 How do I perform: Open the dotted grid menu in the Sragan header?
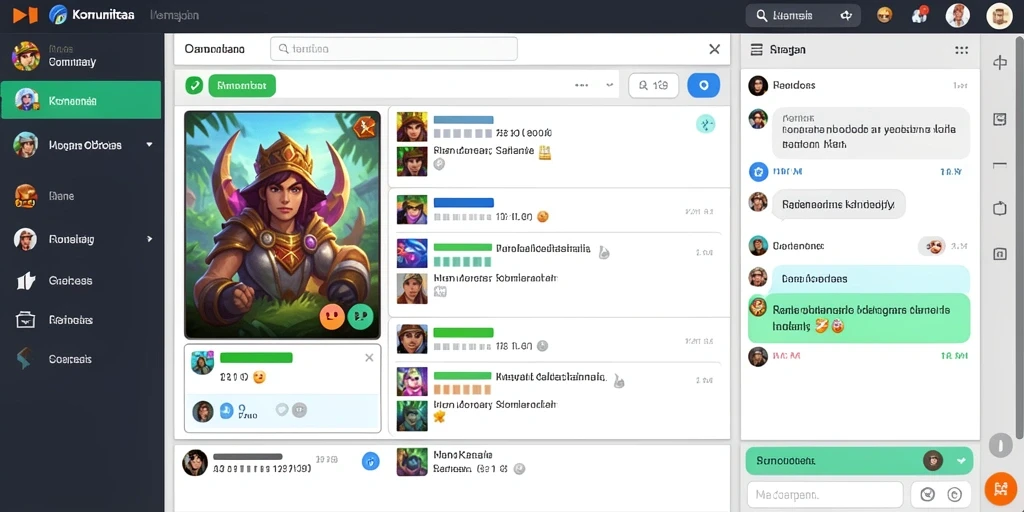[961, 50]
